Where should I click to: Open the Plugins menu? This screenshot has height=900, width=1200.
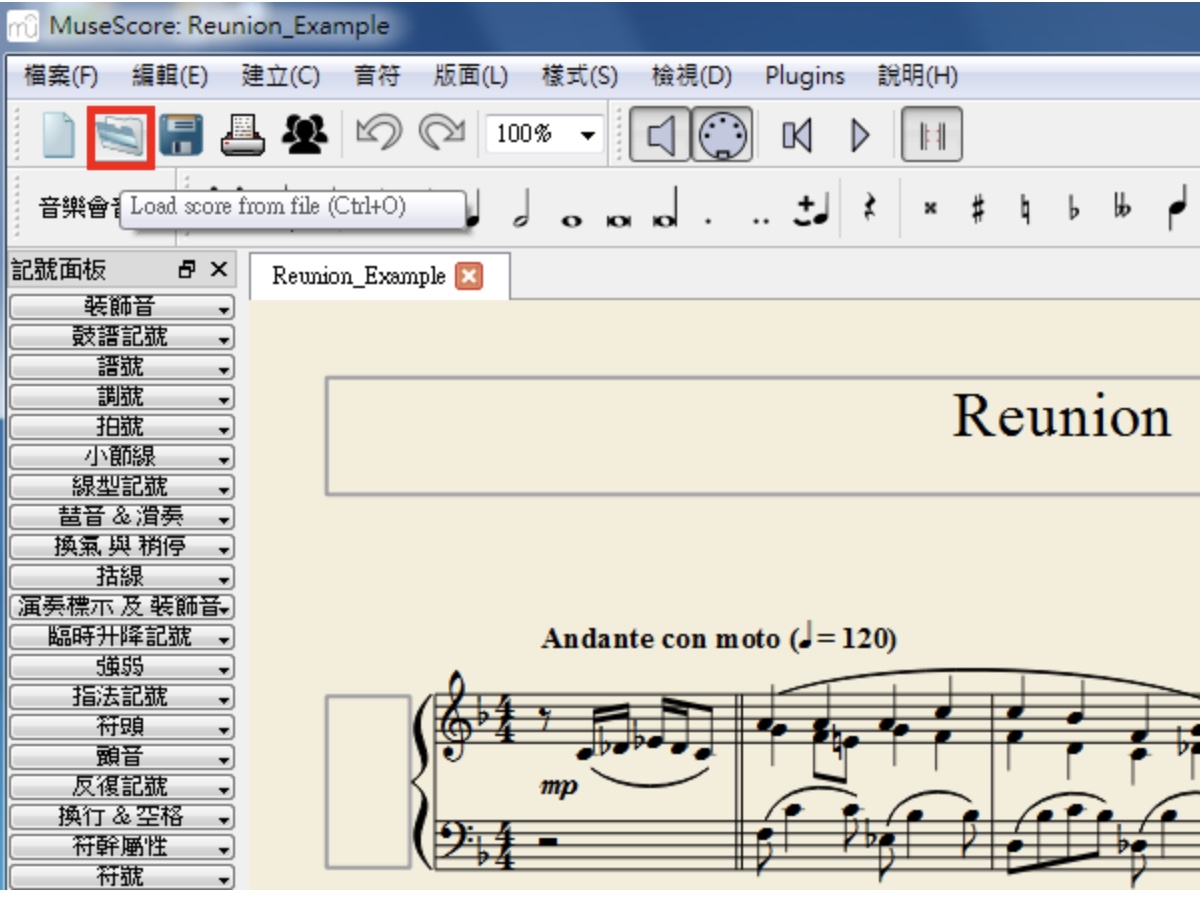tap(805, 76)
